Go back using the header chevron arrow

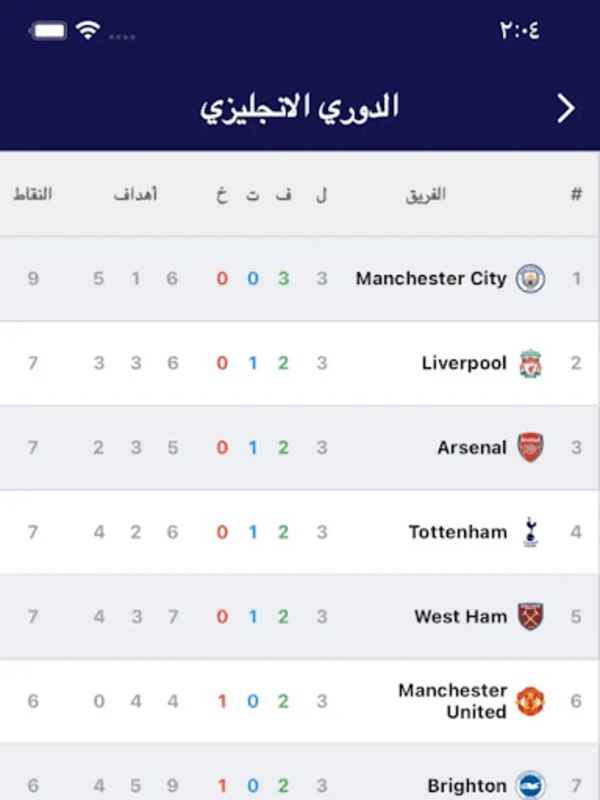[566, 108]
